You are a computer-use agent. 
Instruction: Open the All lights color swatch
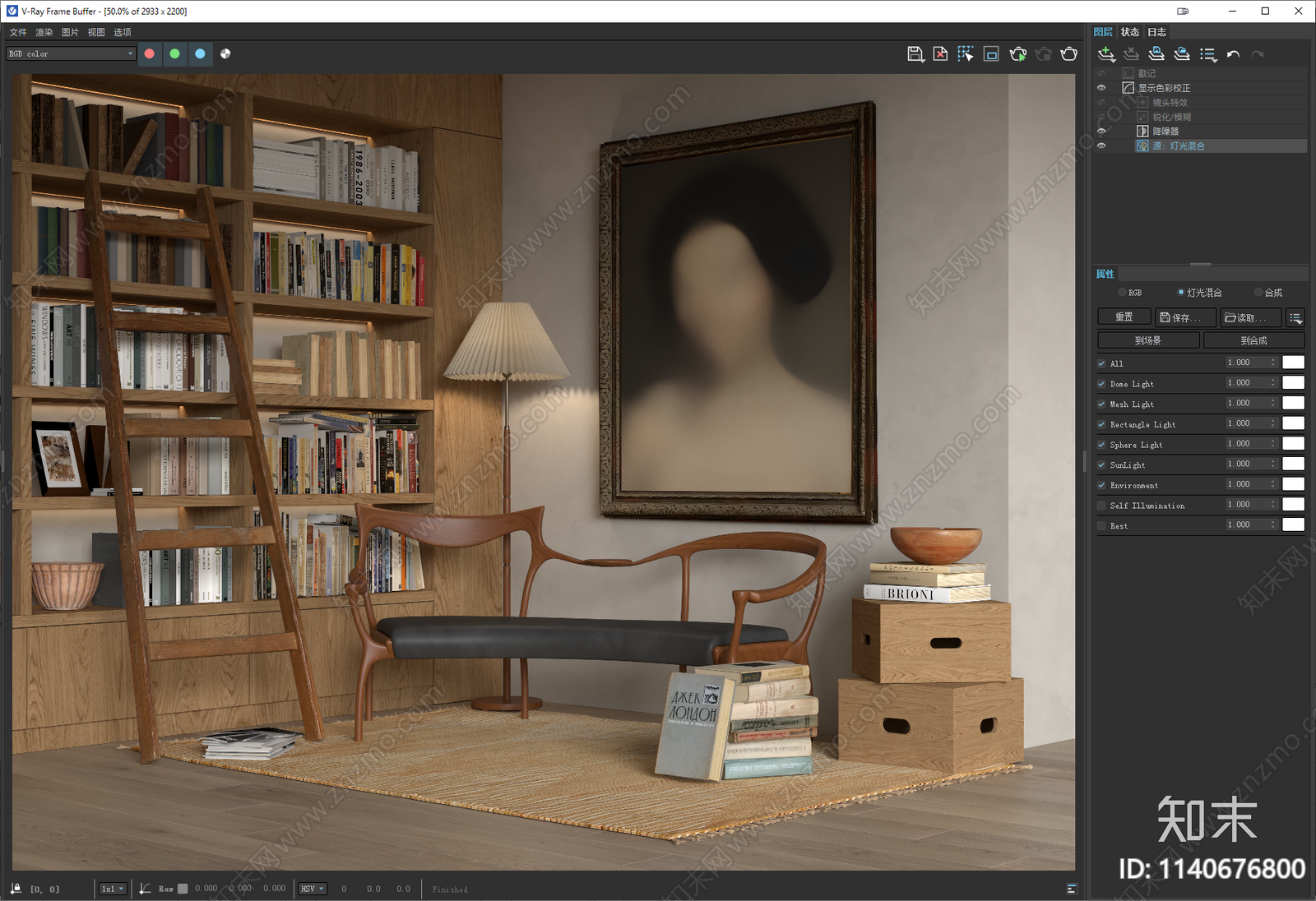(x=1294, y=363)
